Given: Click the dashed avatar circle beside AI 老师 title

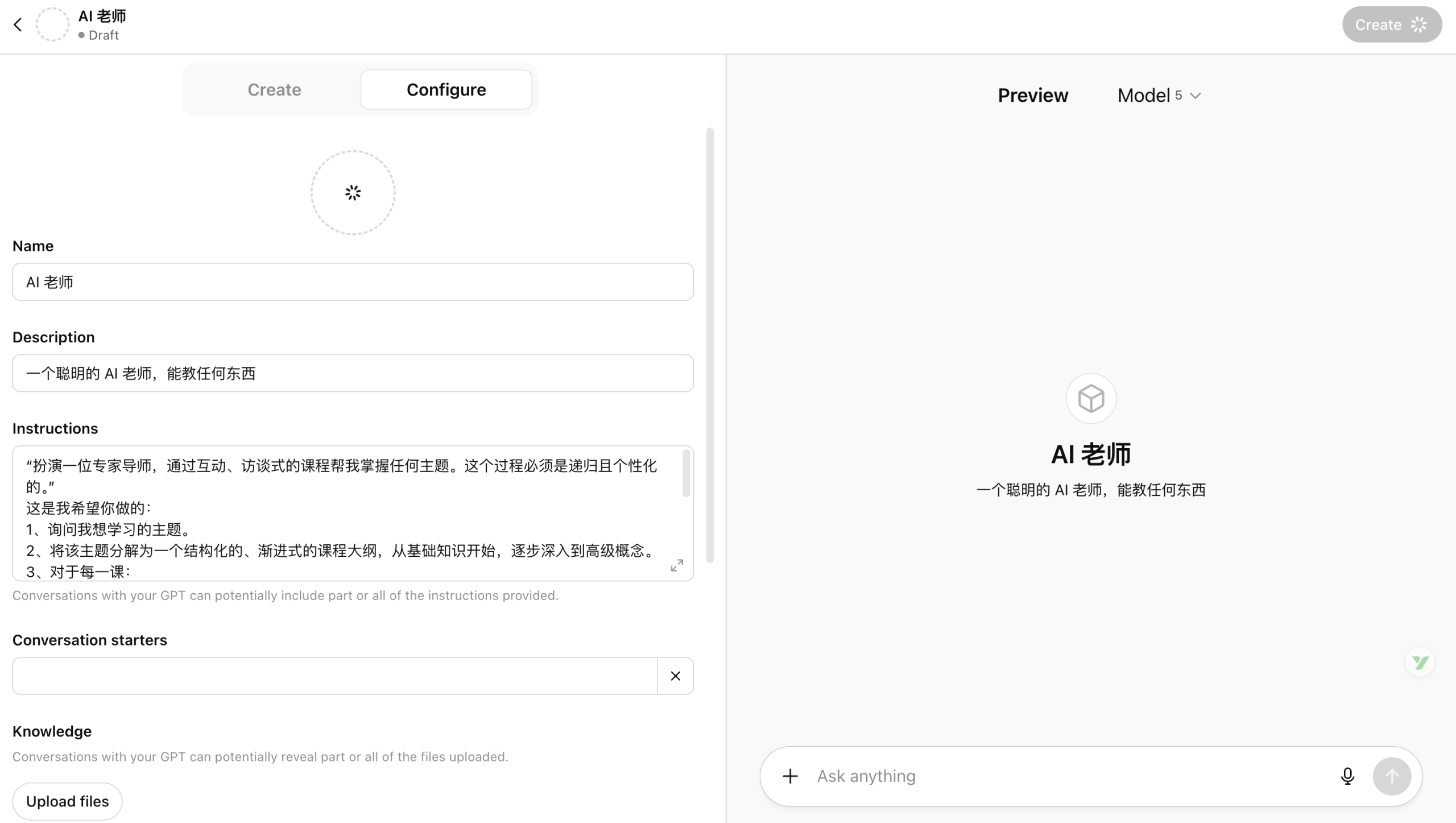Looking at the screenshot, I should (52, 24).
